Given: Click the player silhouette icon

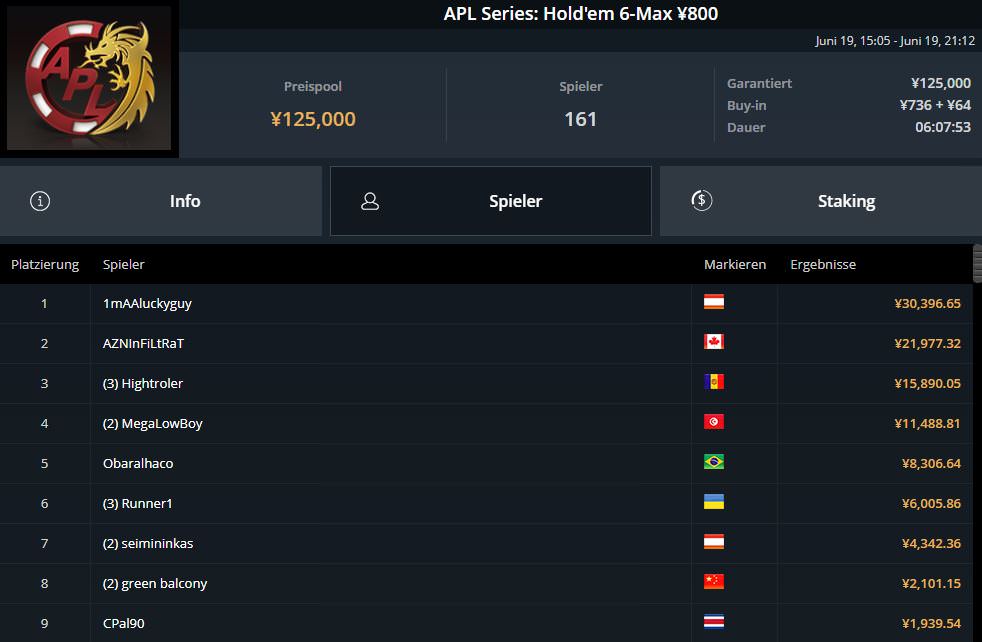Looking at the screenshot, I should coord(370,201).
